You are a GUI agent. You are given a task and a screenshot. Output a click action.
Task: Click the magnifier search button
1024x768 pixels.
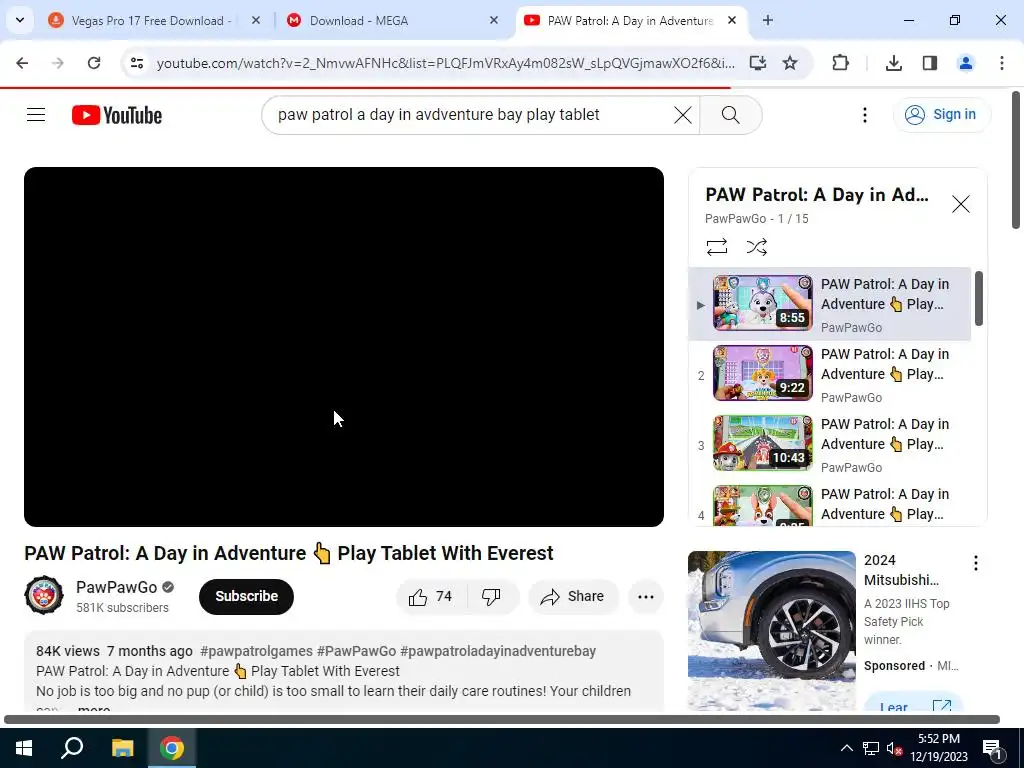tap(730, 115)
